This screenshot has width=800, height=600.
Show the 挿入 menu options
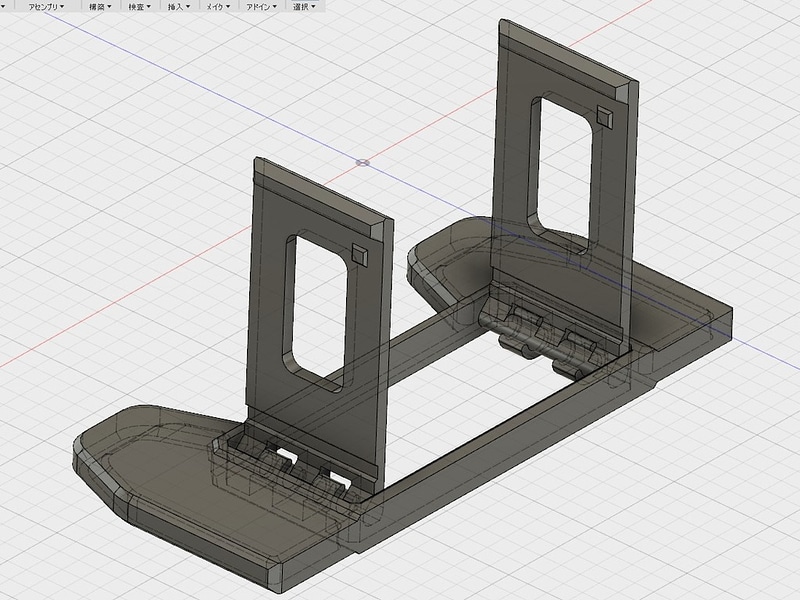pyautogui.click(x=179, y=7)
